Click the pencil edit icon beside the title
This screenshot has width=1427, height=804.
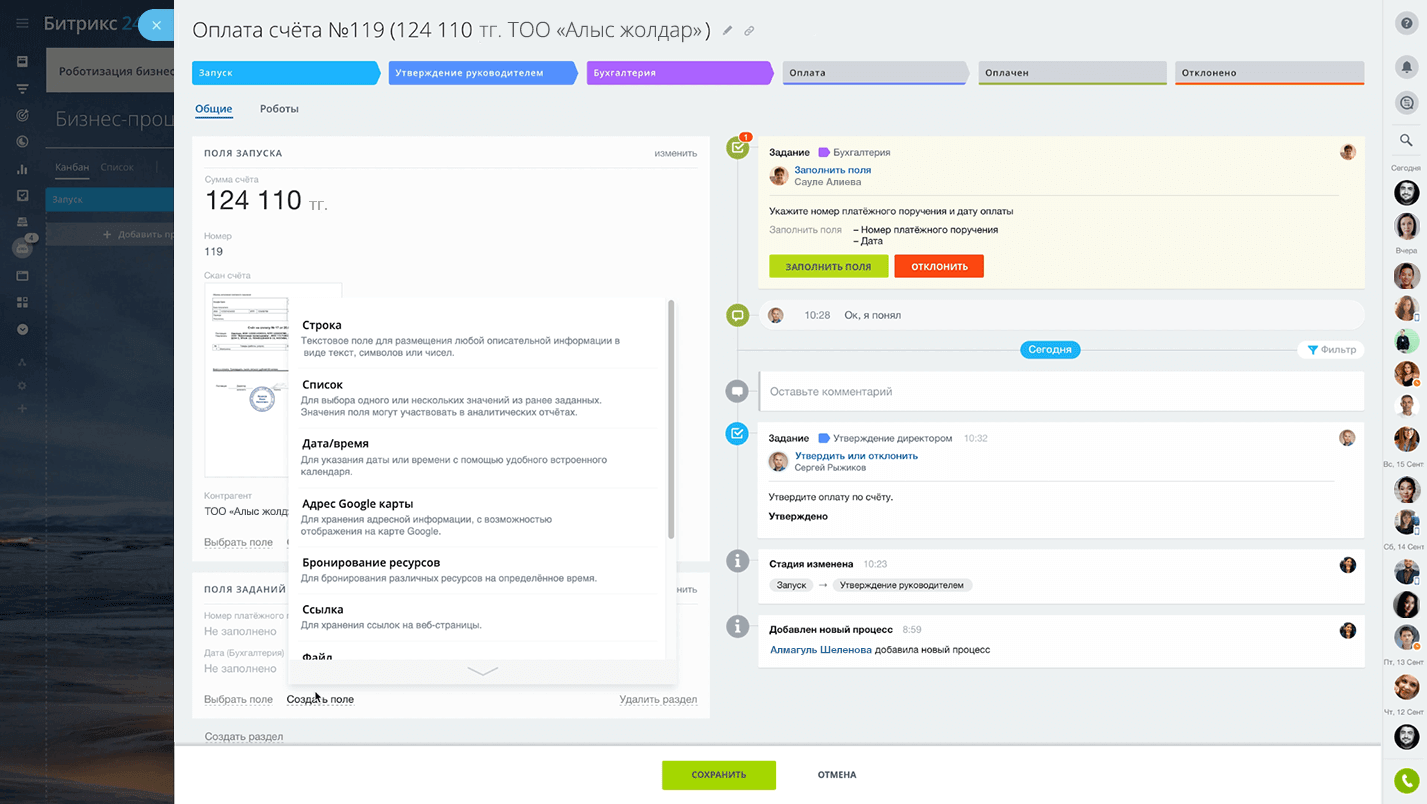coord(728,31)
